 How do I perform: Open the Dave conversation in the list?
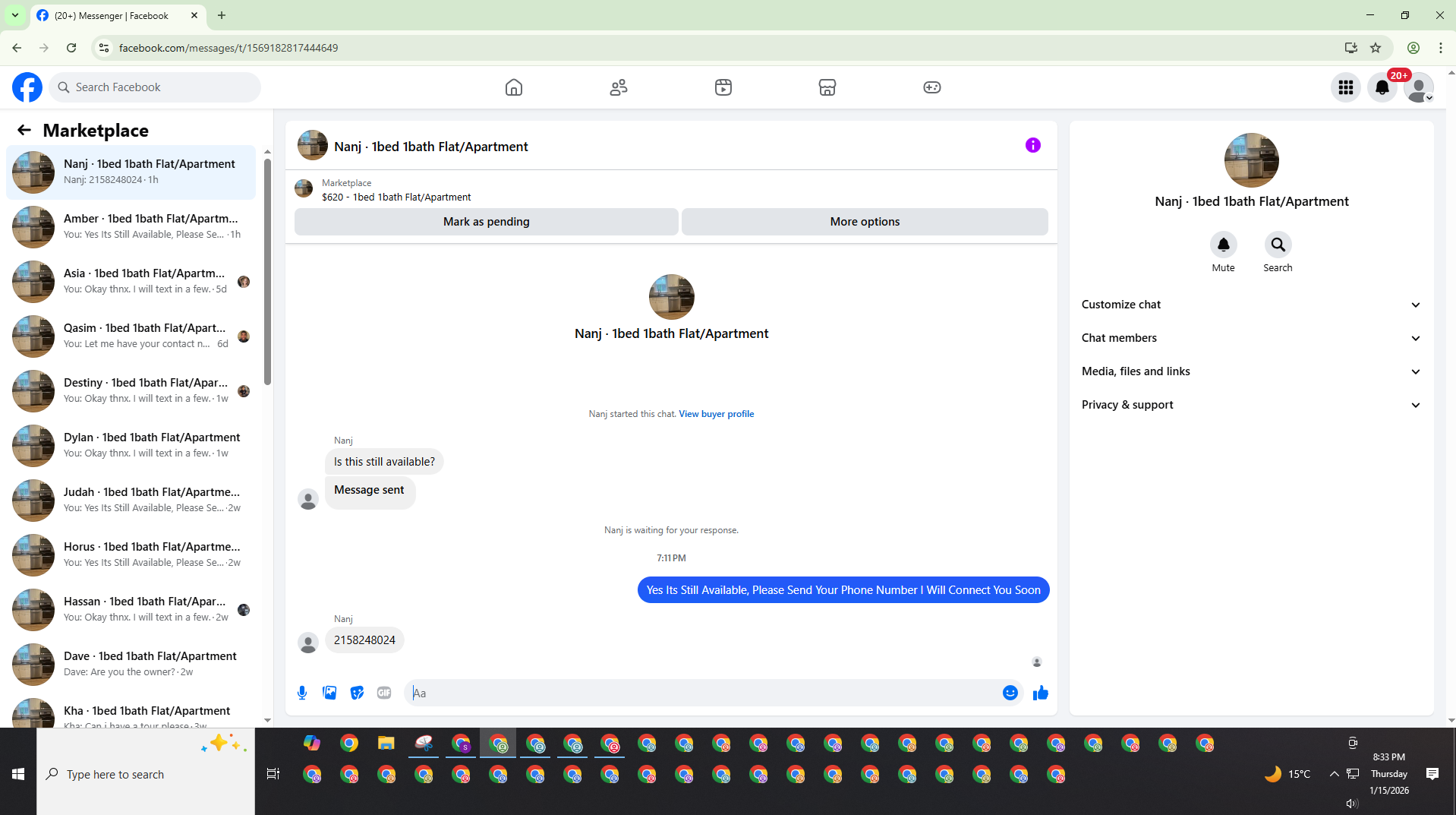pyautogui.click(x=131, y=664)
